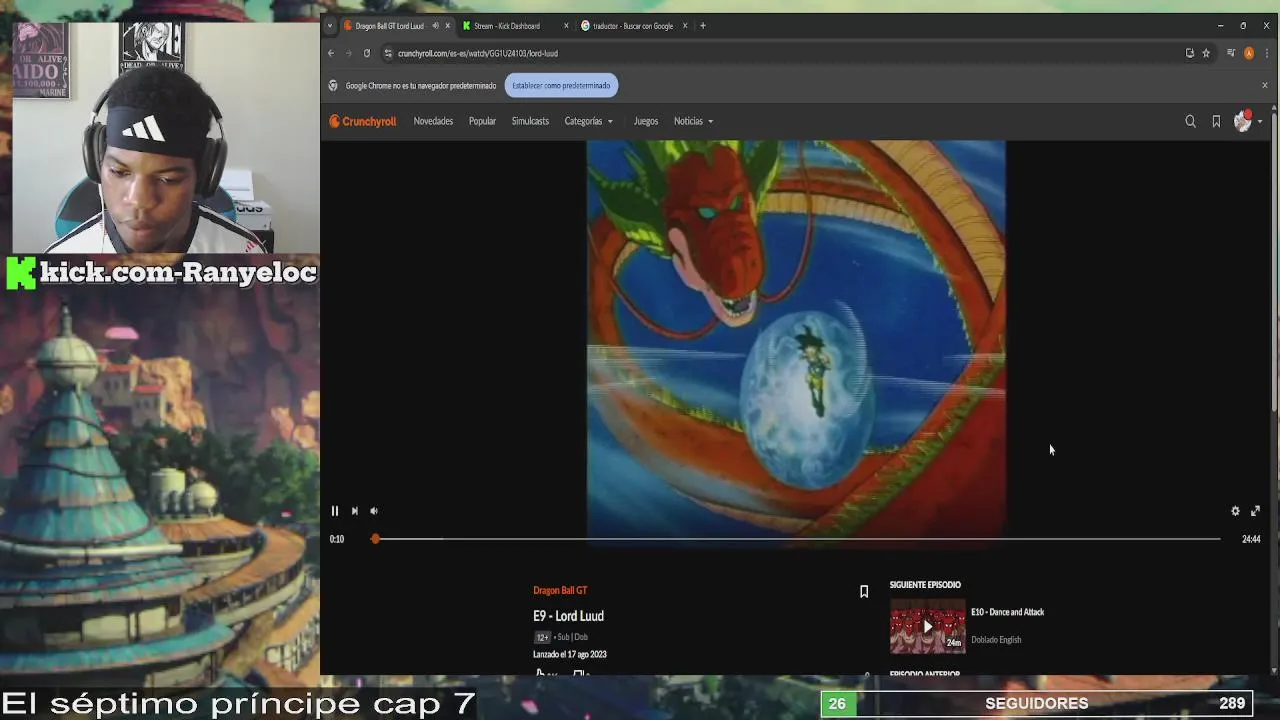
Task: Go forward in browser history
Action: pyautogui.click(x=349, y=53)
